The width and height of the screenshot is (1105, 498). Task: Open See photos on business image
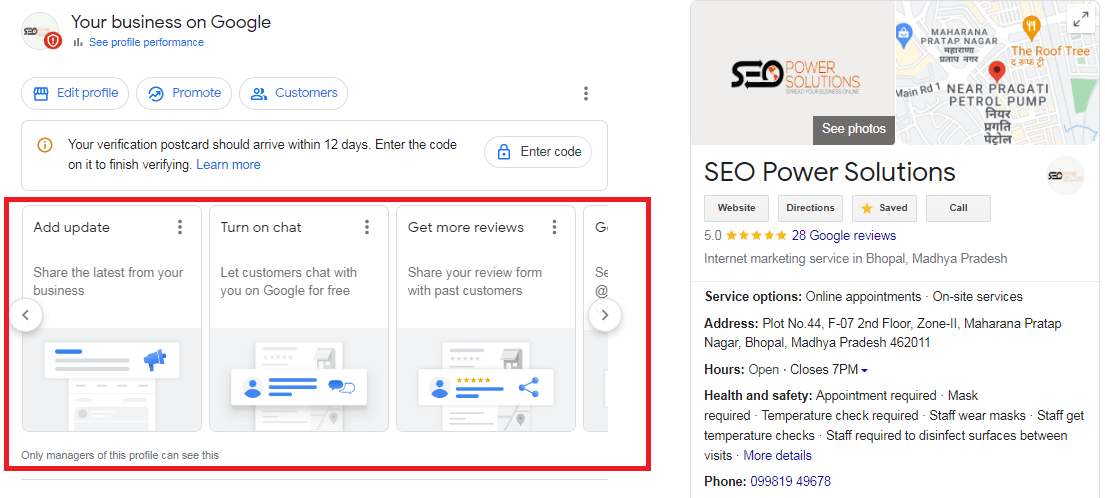853,129
